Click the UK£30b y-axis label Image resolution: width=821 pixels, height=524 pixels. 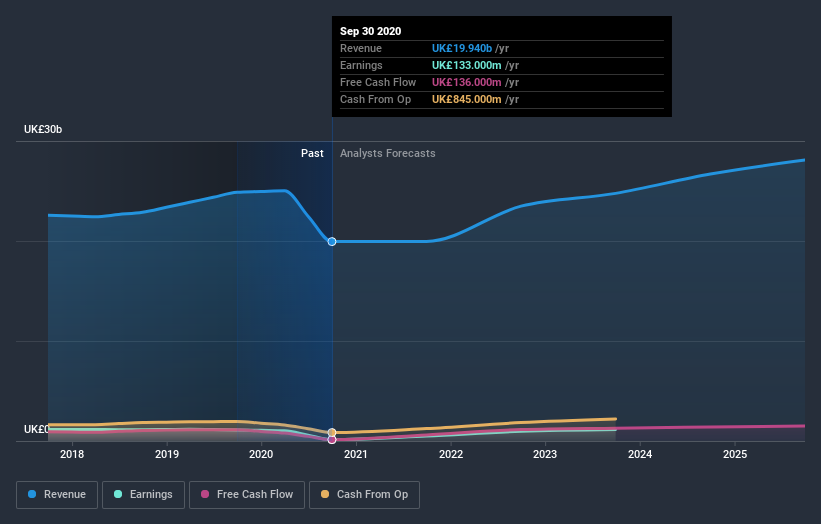click(43, 129)
